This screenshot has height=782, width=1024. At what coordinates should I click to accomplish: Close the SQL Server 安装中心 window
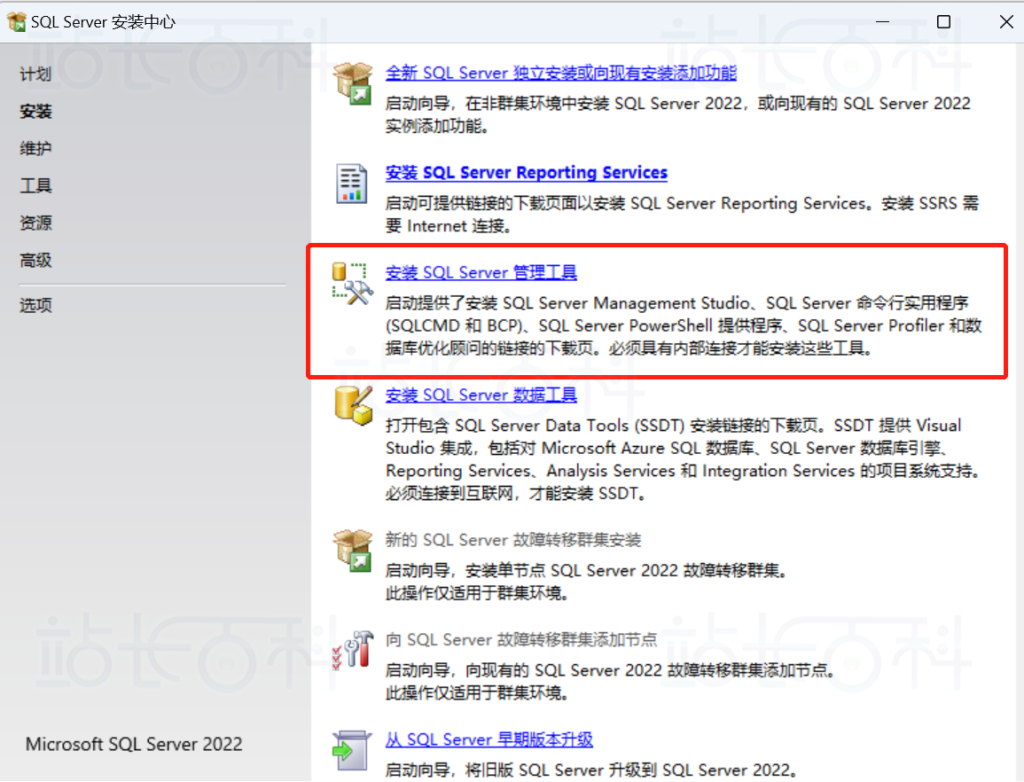[1006, 22]
